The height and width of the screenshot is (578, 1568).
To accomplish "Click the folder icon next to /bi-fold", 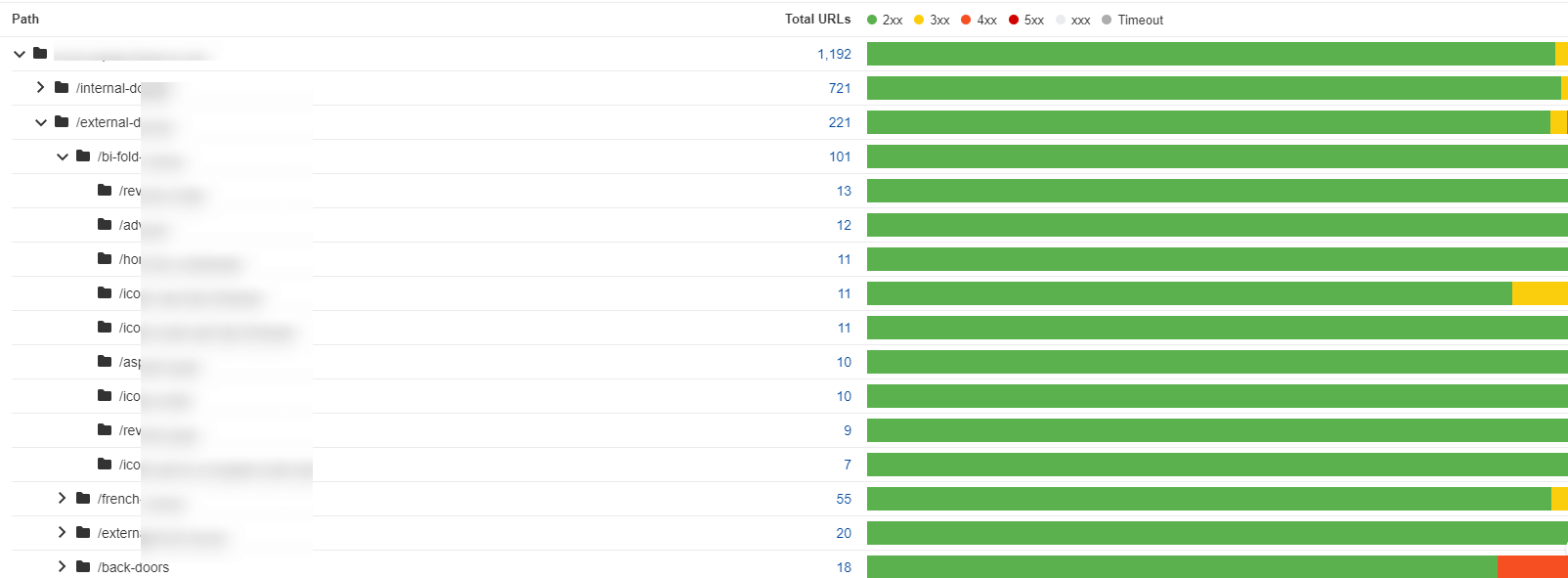I will [83, 156].
